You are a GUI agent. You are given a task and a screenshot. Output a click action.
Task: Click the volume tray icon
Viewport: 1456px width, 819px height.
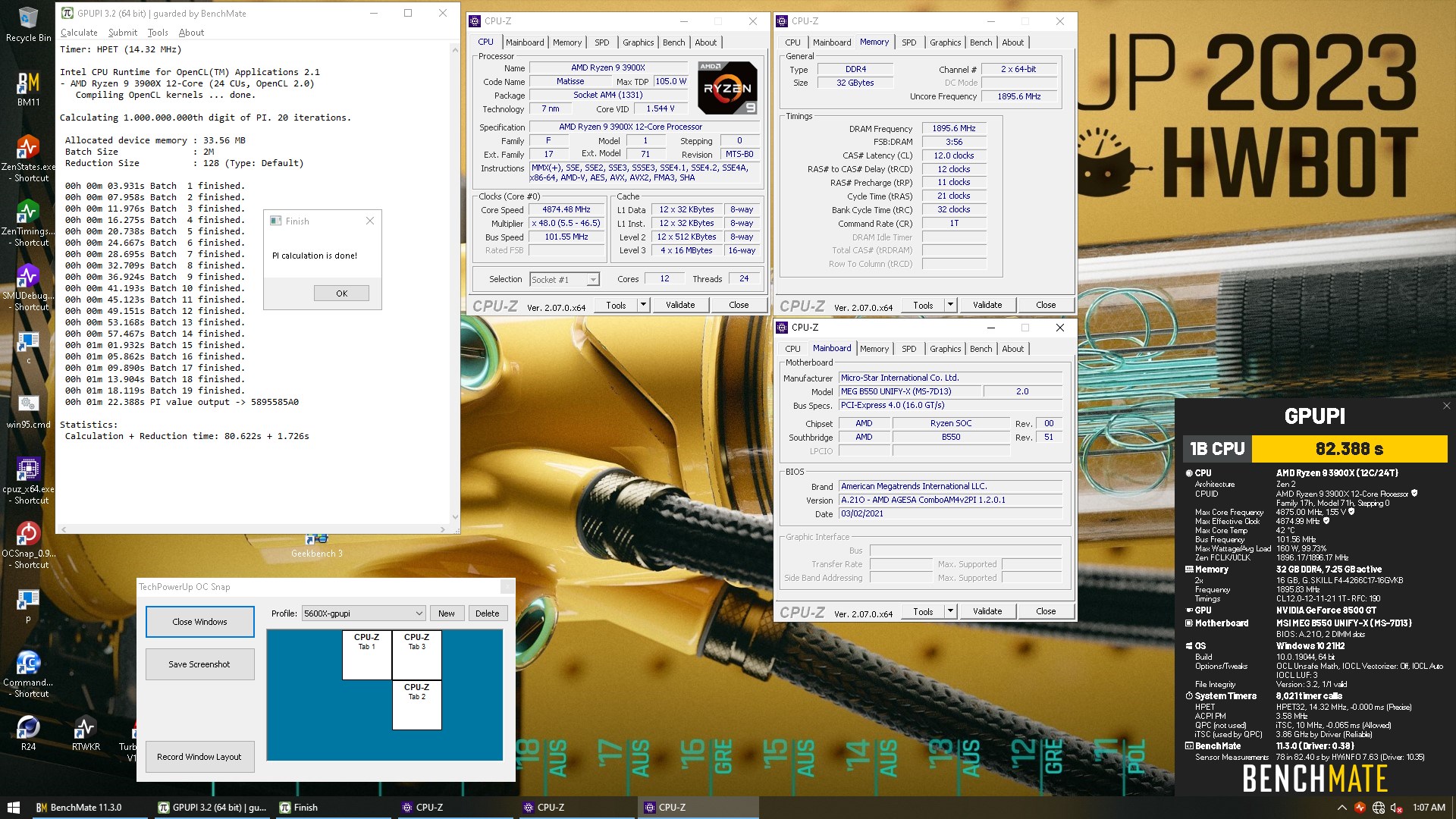[x=1398, y=808]
